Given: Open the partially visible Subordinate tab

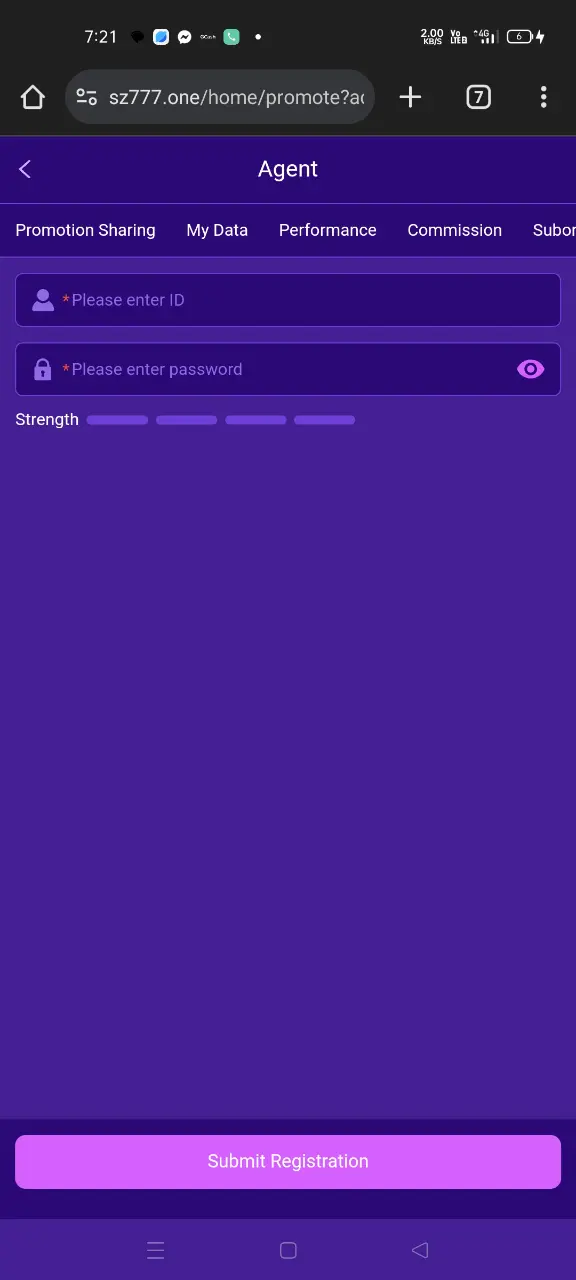Looking at the screenshot, I should pos(554,230).
